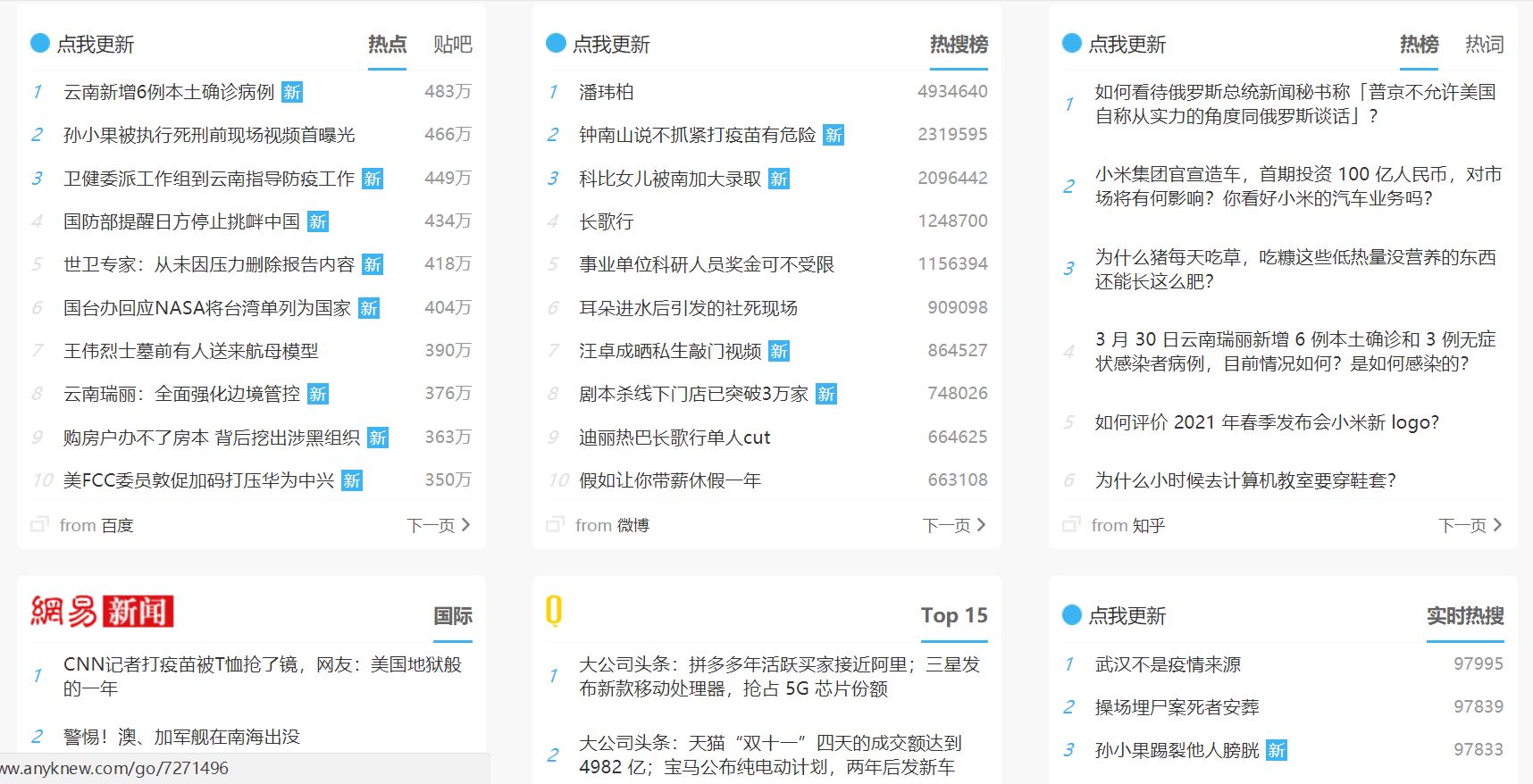Image resolution: width=1533 pixels, height=784 pixels.
Task: Switch to the 热点 tab on the Baidu card
Action: coord(387,45)
